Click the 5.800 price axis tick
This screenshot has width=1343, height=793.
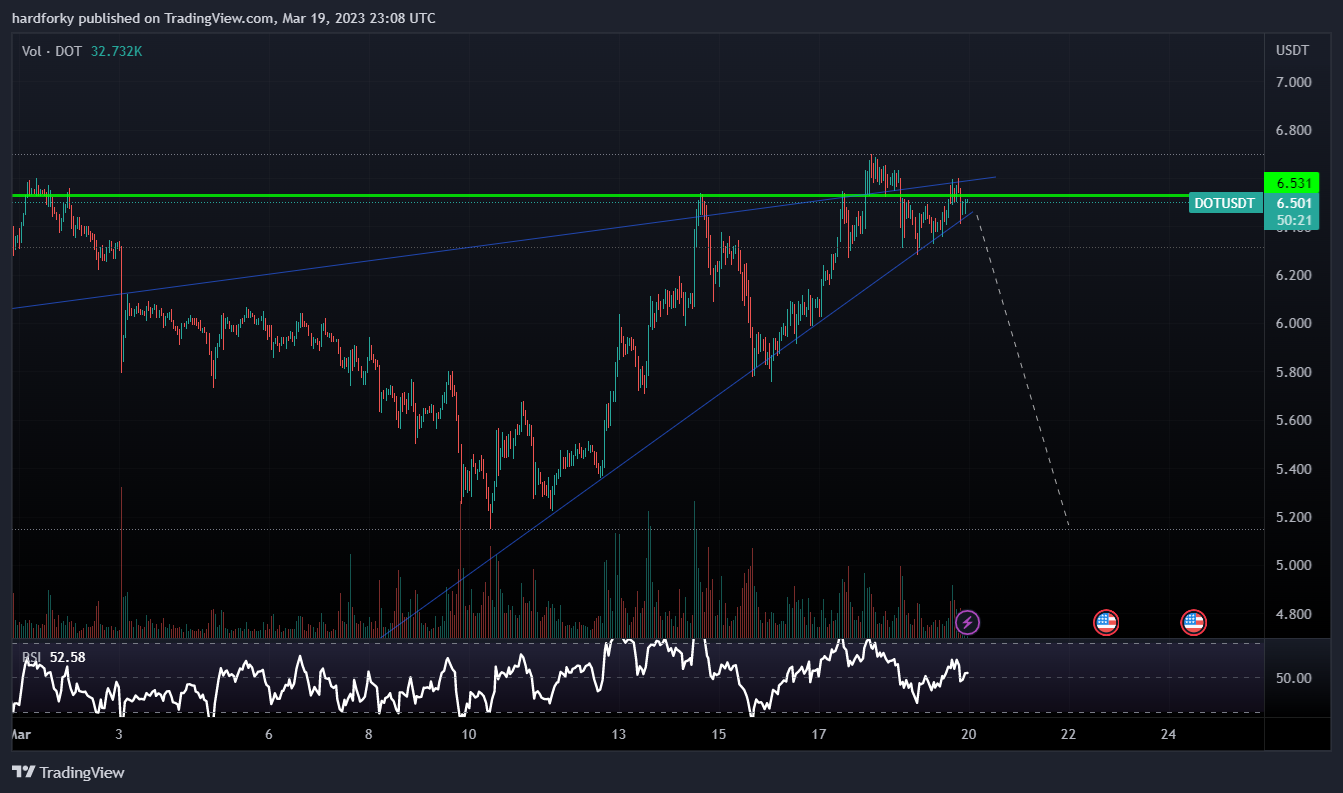click(x=1294, y=372)
